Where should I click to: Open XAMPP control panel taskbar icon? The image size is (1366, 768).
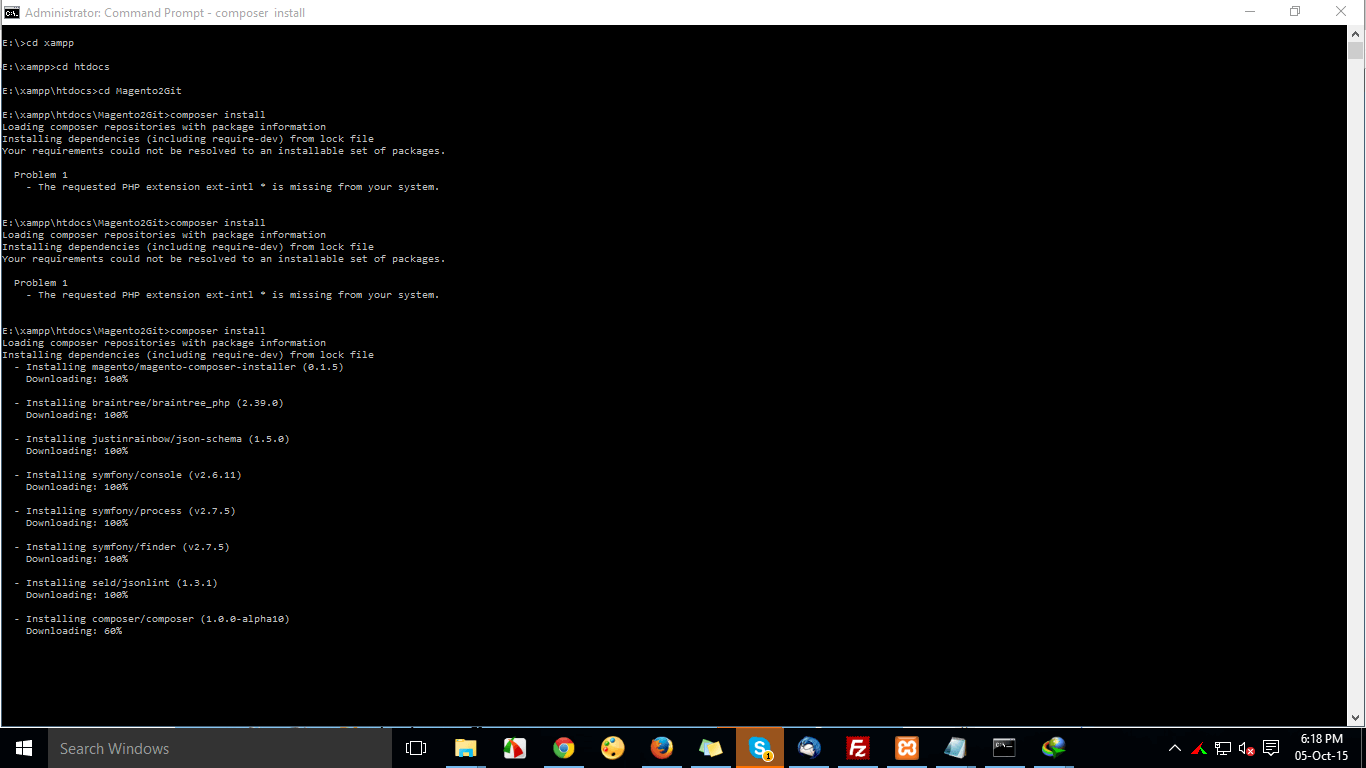[x=907, y=748]
